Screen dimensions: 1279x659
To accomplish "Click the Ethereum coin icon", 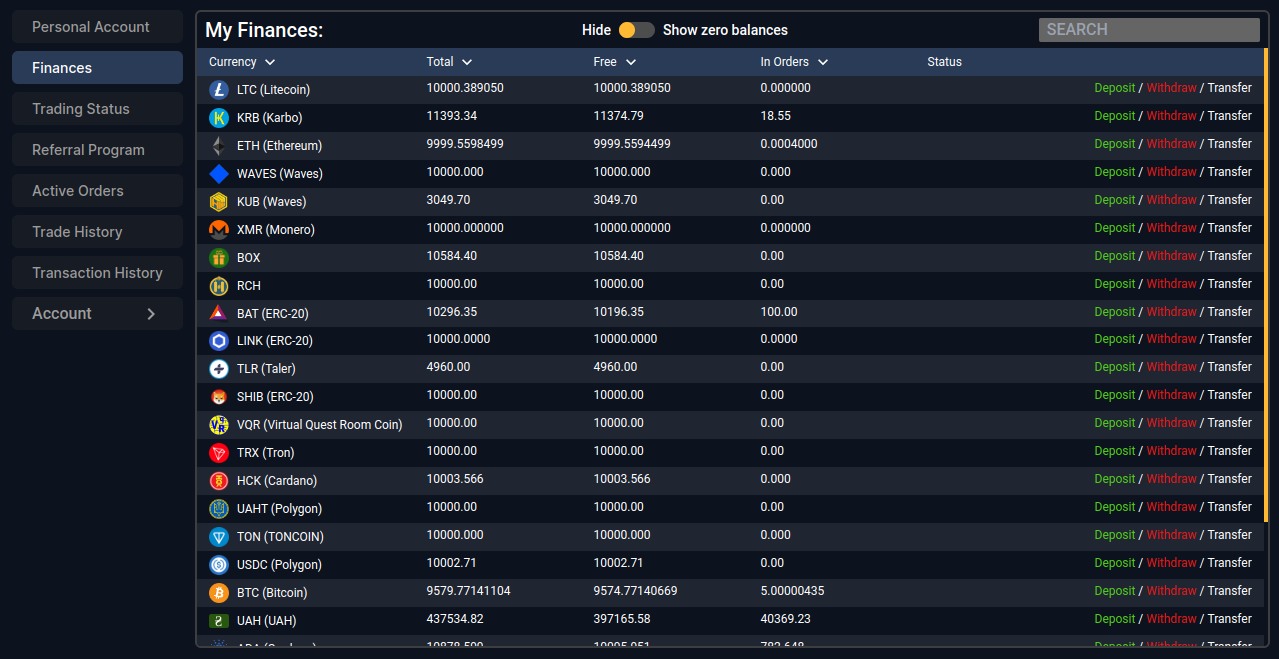I will click(219, 146).
